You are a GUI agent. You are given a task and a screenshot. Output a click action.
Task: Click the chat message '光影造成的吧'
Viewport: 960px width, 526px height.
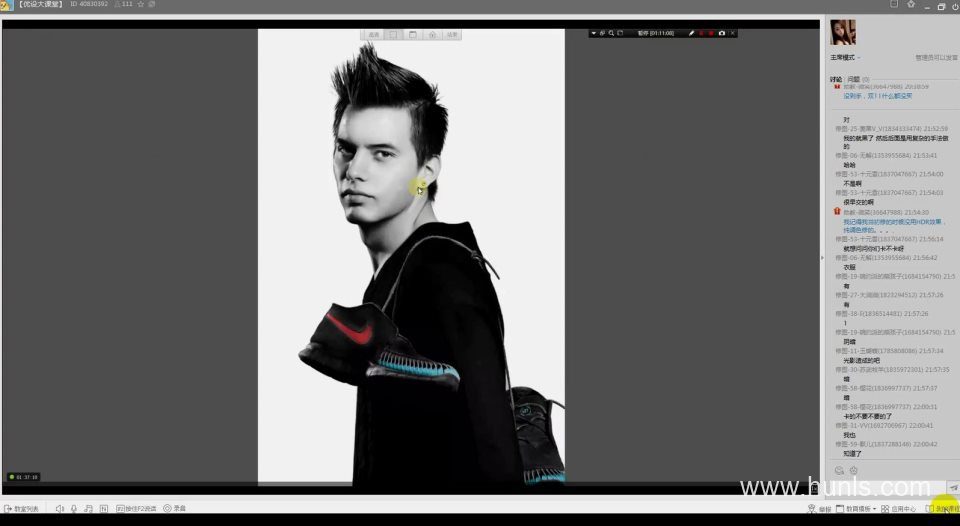pyautogui.click(x=861, y=361)
